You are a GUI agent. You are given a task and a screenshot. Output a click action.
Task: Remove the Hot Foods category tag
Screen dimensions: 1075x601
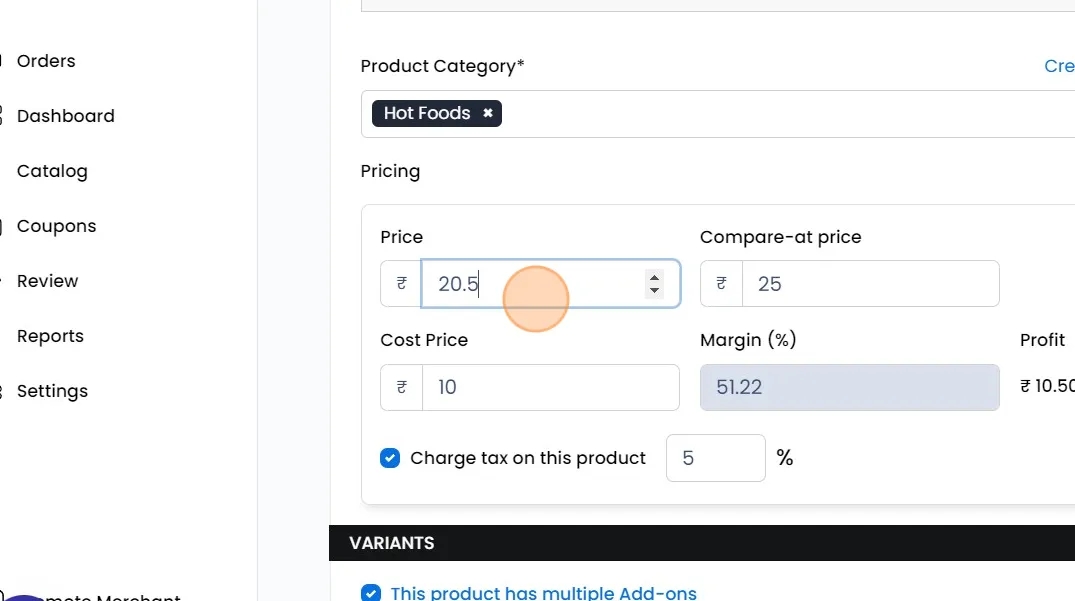click(x=488, y=113)
